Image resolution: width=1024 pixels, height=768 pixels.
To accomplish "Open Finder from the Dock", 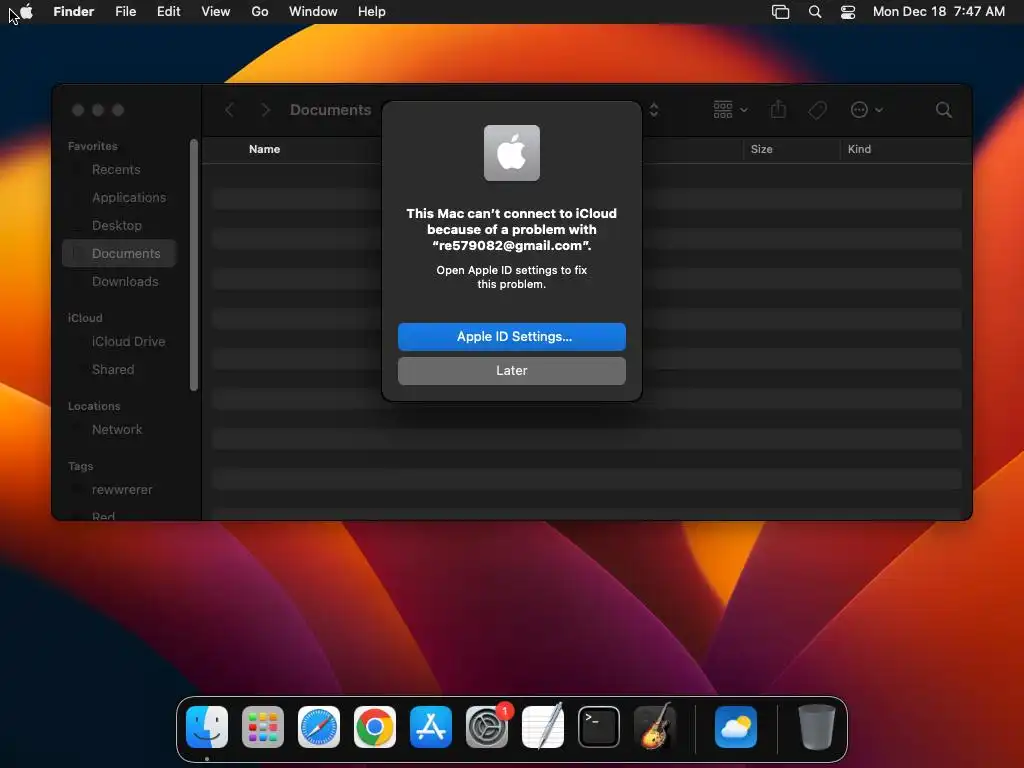I will coord(207,727).
